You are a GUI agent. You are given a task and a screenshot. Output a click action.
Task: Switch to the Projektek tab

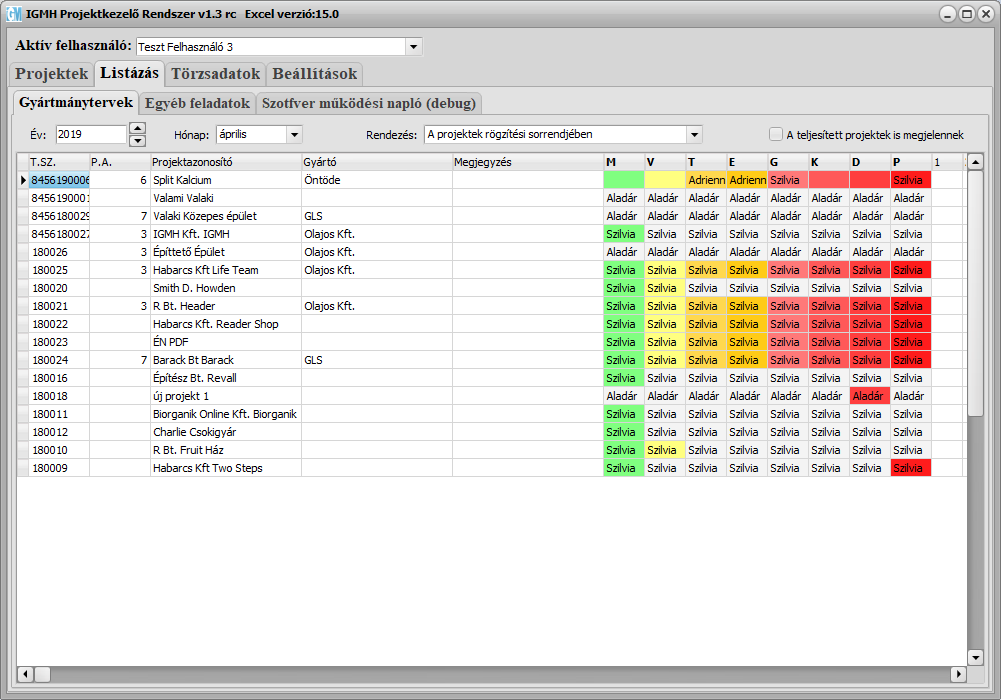(x=52, y=73)
